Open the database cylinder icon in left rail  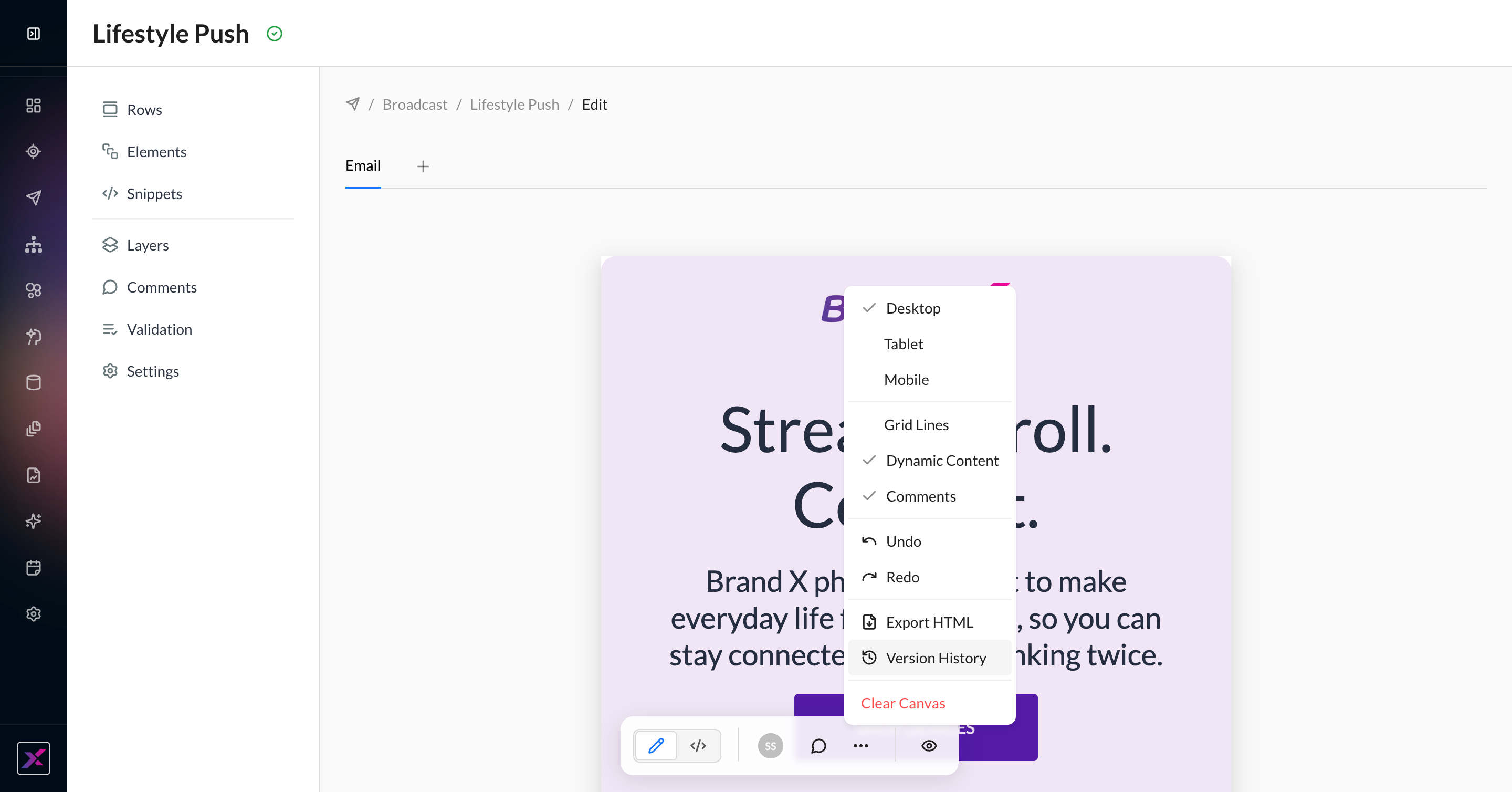tap(34, 383)
